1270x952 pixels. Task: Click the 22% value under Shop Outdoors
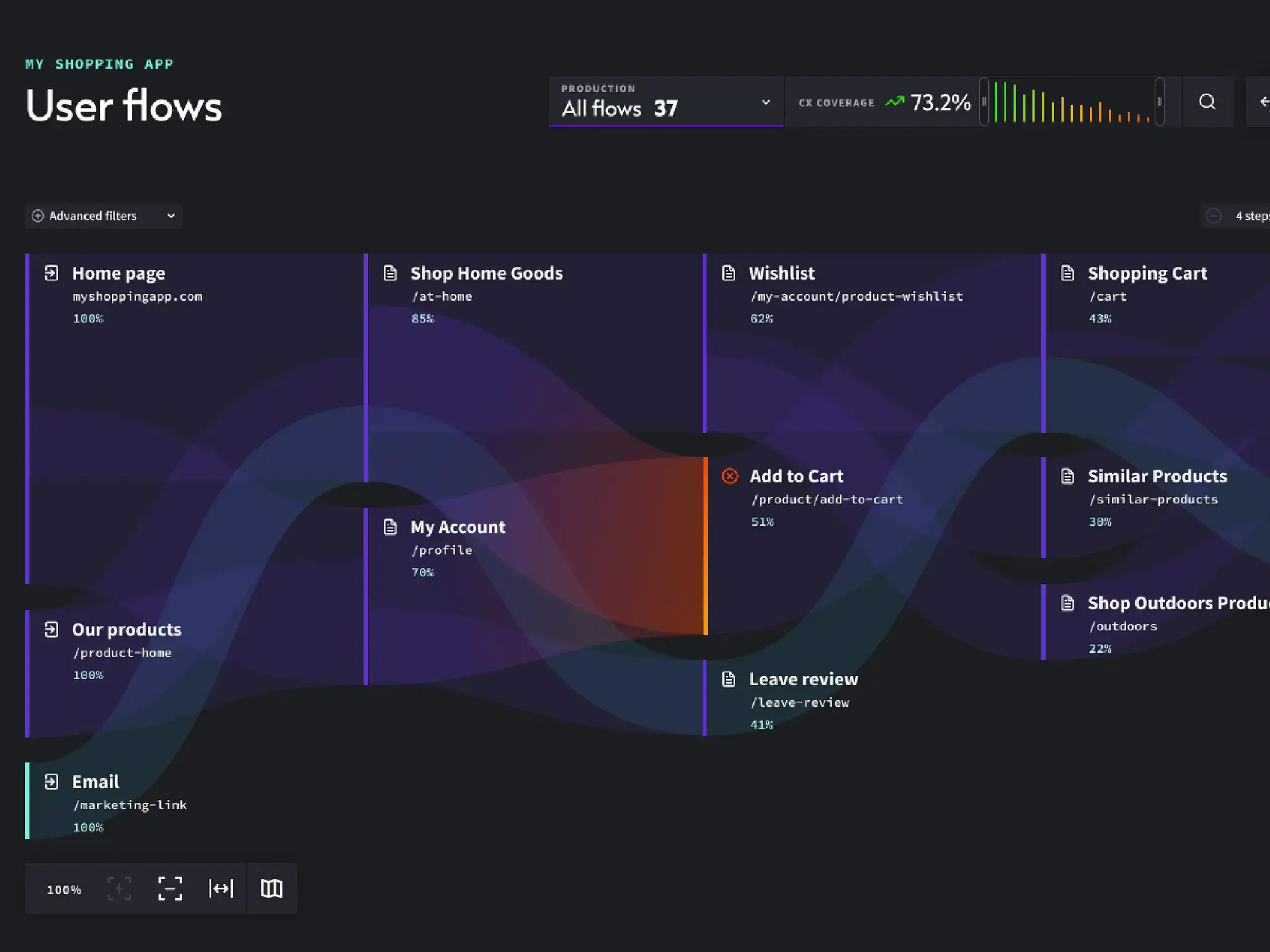click(x=1100, y=649)
